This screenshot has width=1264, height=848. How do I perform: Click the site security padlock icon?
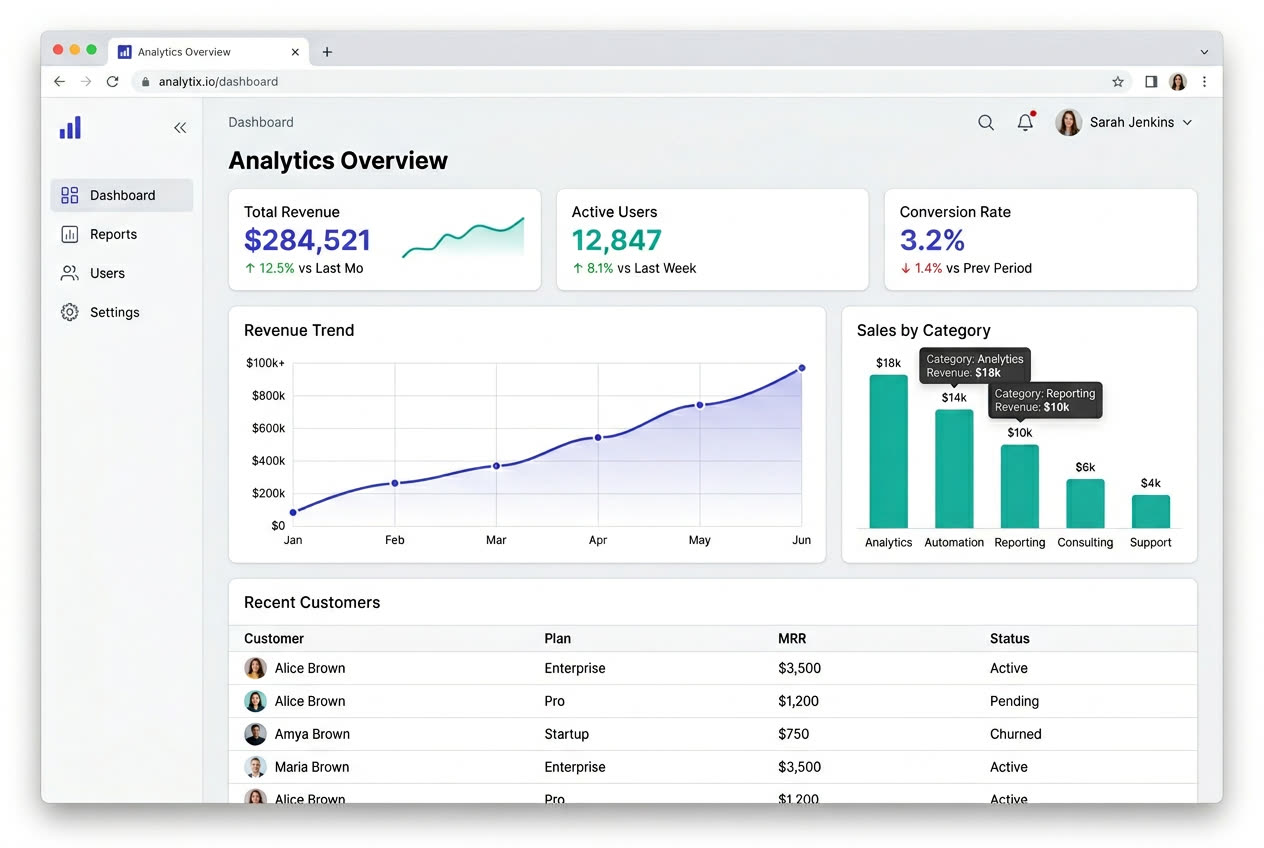[x=145, y=82]
